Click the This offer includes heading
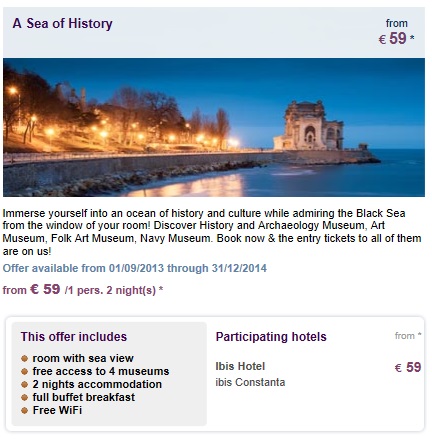This screenshot has height=439, width=432. point(74,337)
